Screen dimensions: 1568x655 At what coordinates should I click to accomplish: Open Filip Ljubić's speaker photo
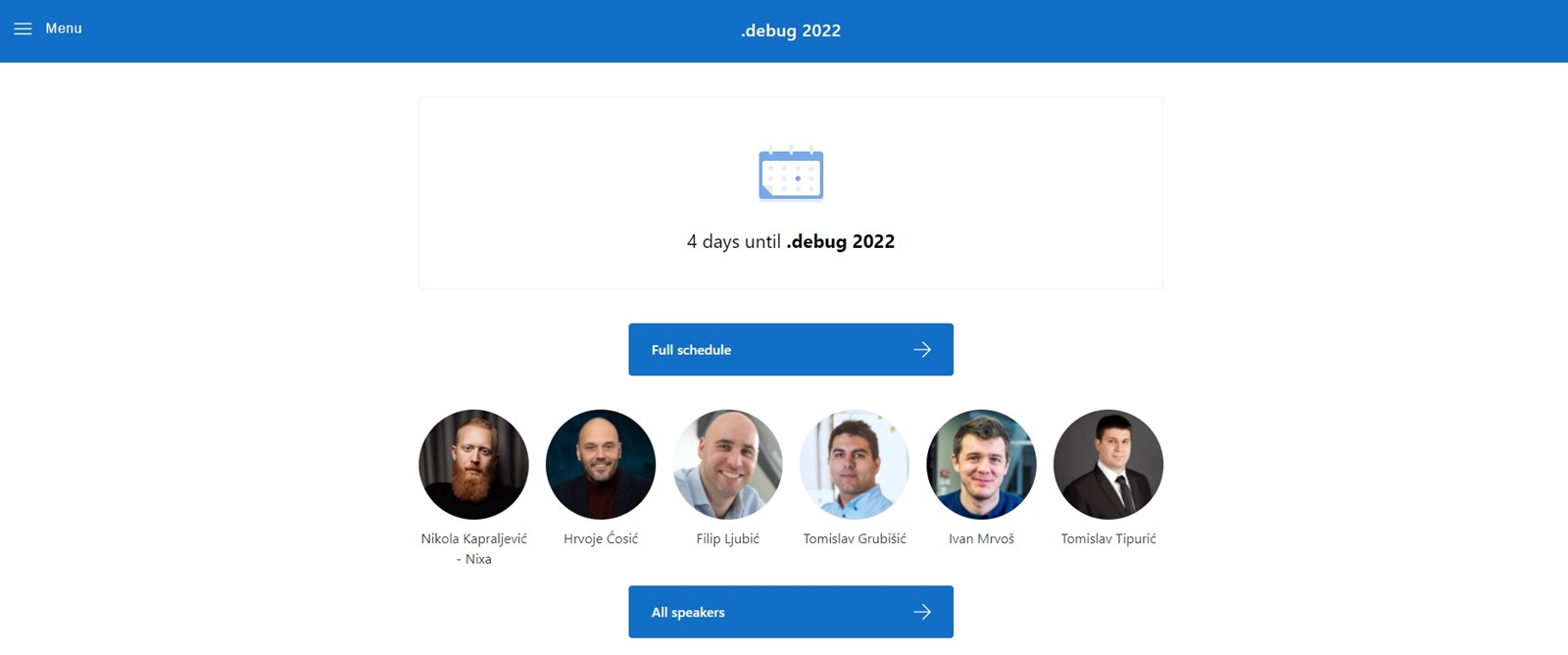point(728,464)
